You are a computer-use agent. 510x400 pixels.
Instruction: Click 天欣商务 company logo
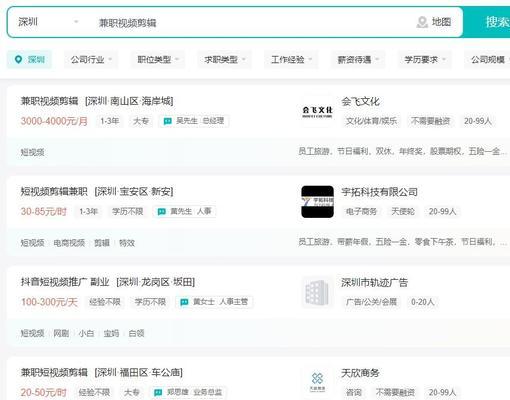(317, 382)
